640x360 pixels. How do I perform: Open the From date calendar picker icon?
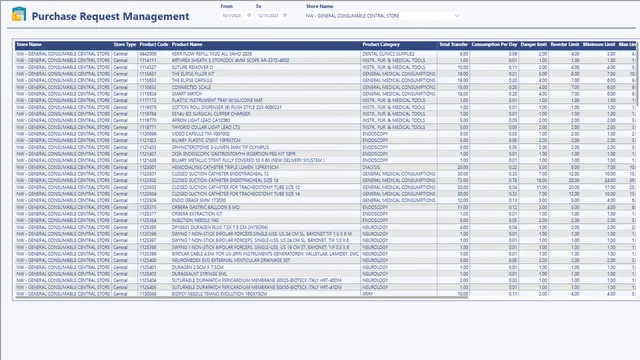point(249,15)
